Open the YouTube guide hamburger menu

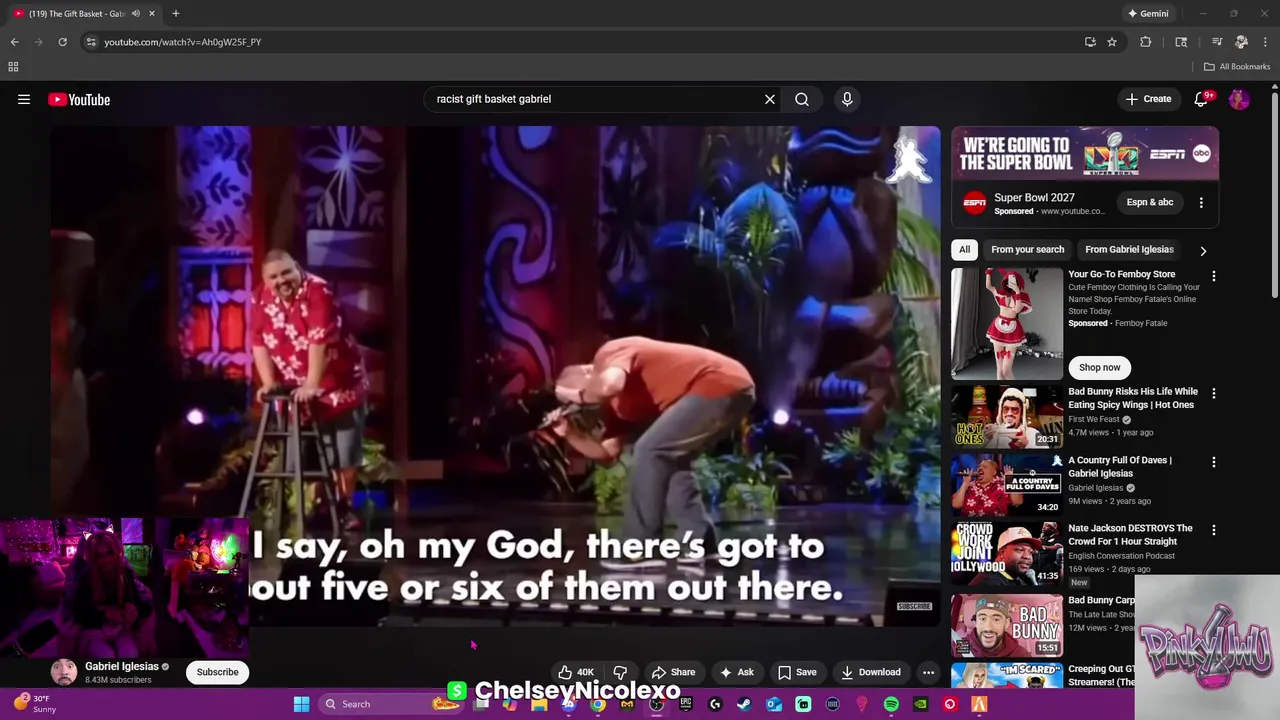click(x=24, y=99)
